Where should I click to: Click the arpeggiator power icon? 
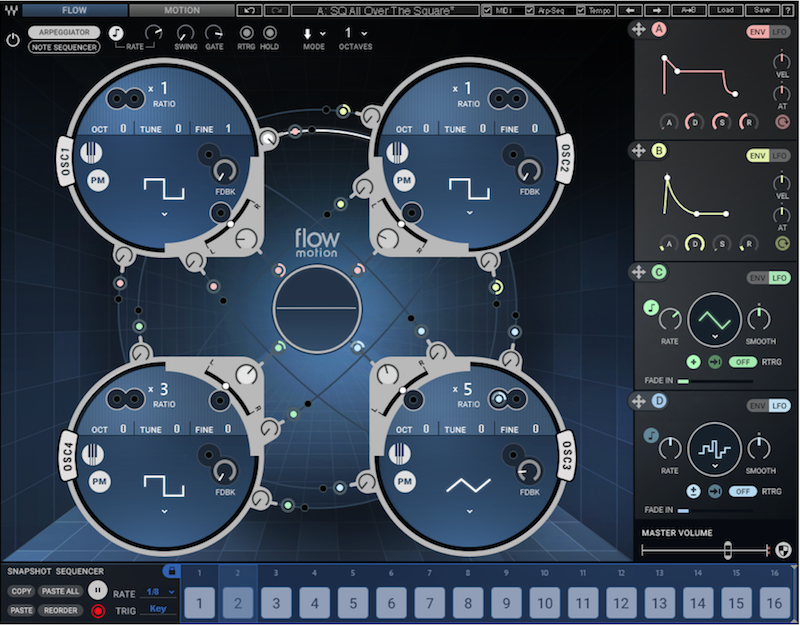pyautogui.click(x=13, y=40)
